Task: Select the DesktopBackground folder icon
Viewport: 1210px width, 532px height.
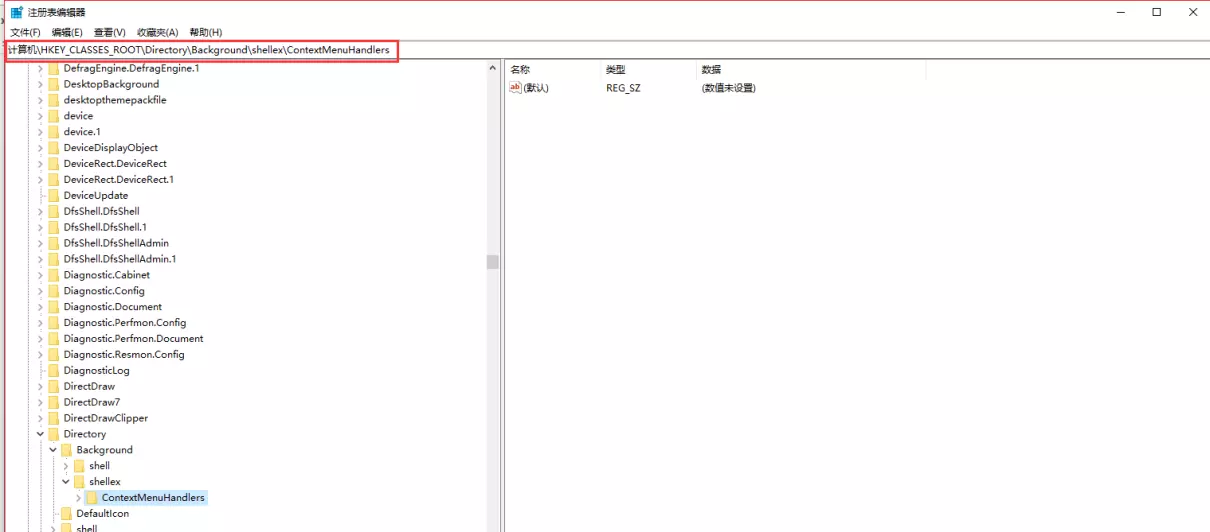Action: (54, 84)
